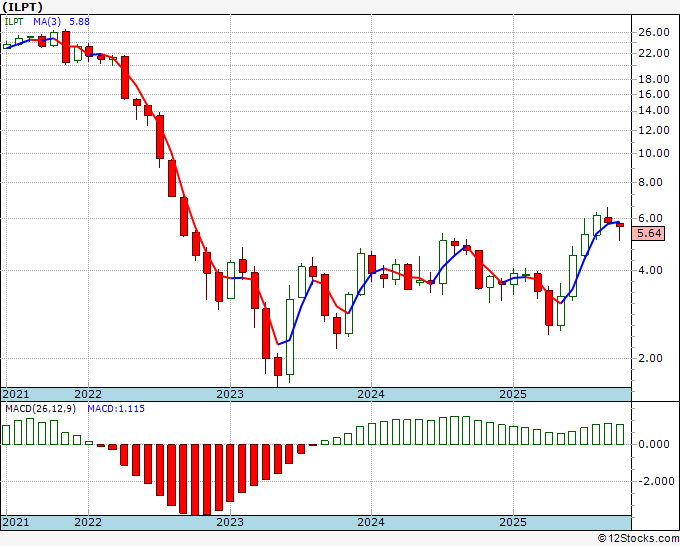Click the 2.00 price axis label
This screenshot has height=546, width=680.
651,358
